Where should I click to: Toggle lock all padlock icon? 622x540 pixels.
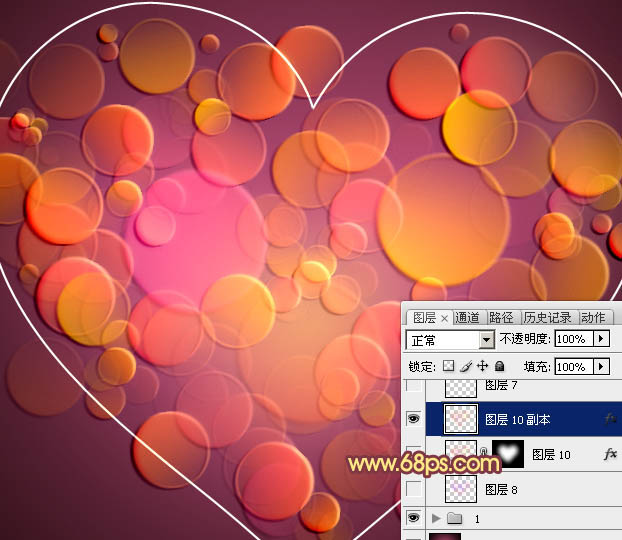click(x=500, y=366)
